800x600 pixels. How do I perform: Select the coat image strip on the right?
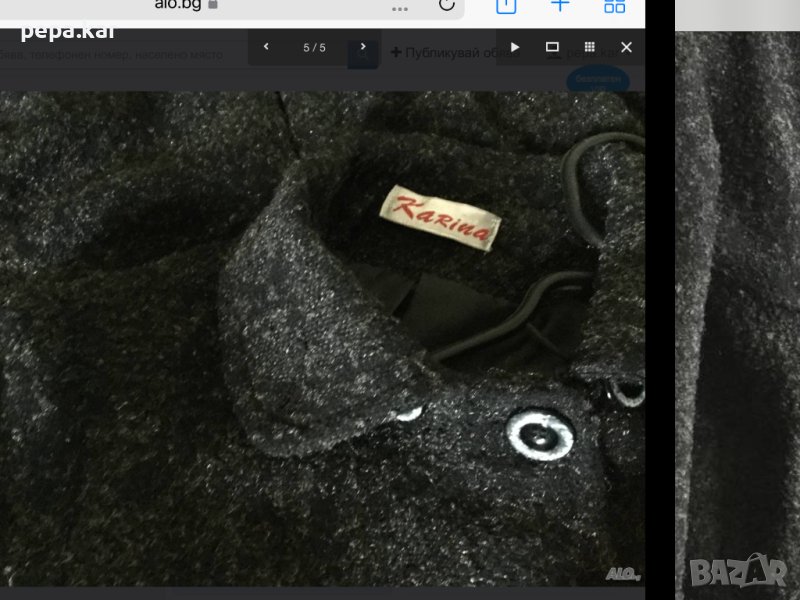pyautogui.click(x=737, y=300)
